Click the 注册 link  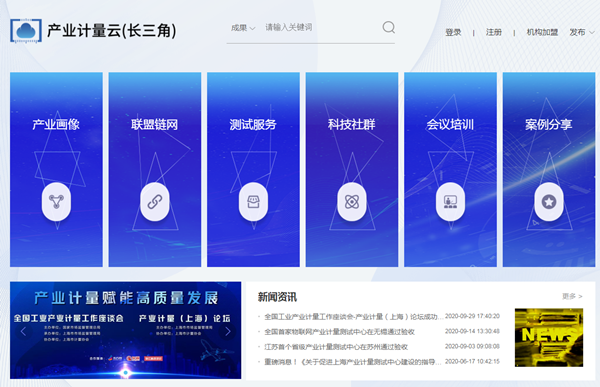coord(494,32)
